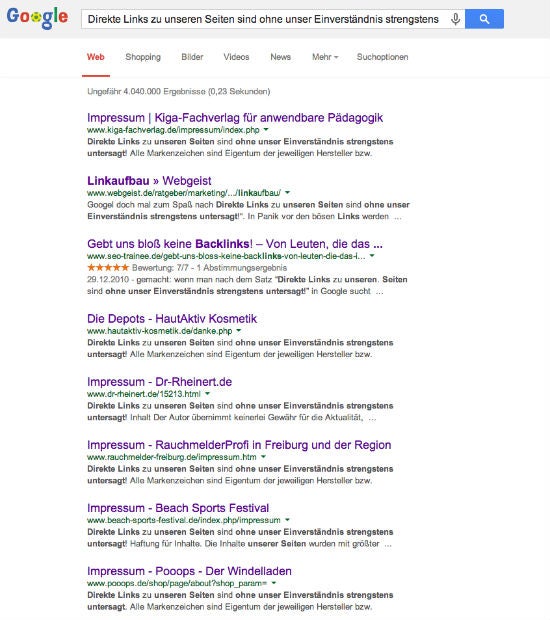Image resolution: width=550 pixels, height=620 pixels.
Task: Open Impressum - RauchmelderProfi Freiburg result
Action: (239, 445)
